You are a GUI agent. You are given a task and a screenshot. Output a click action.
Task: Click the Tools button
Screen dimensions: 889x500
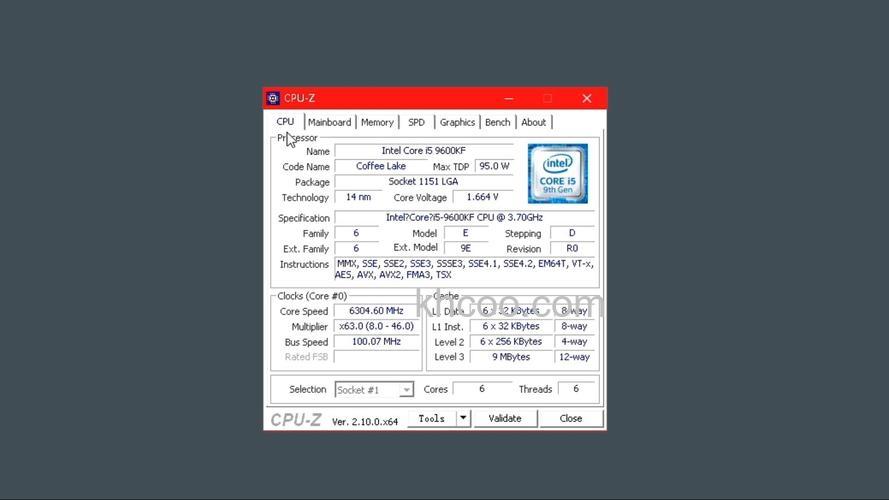tap(432, 419)
